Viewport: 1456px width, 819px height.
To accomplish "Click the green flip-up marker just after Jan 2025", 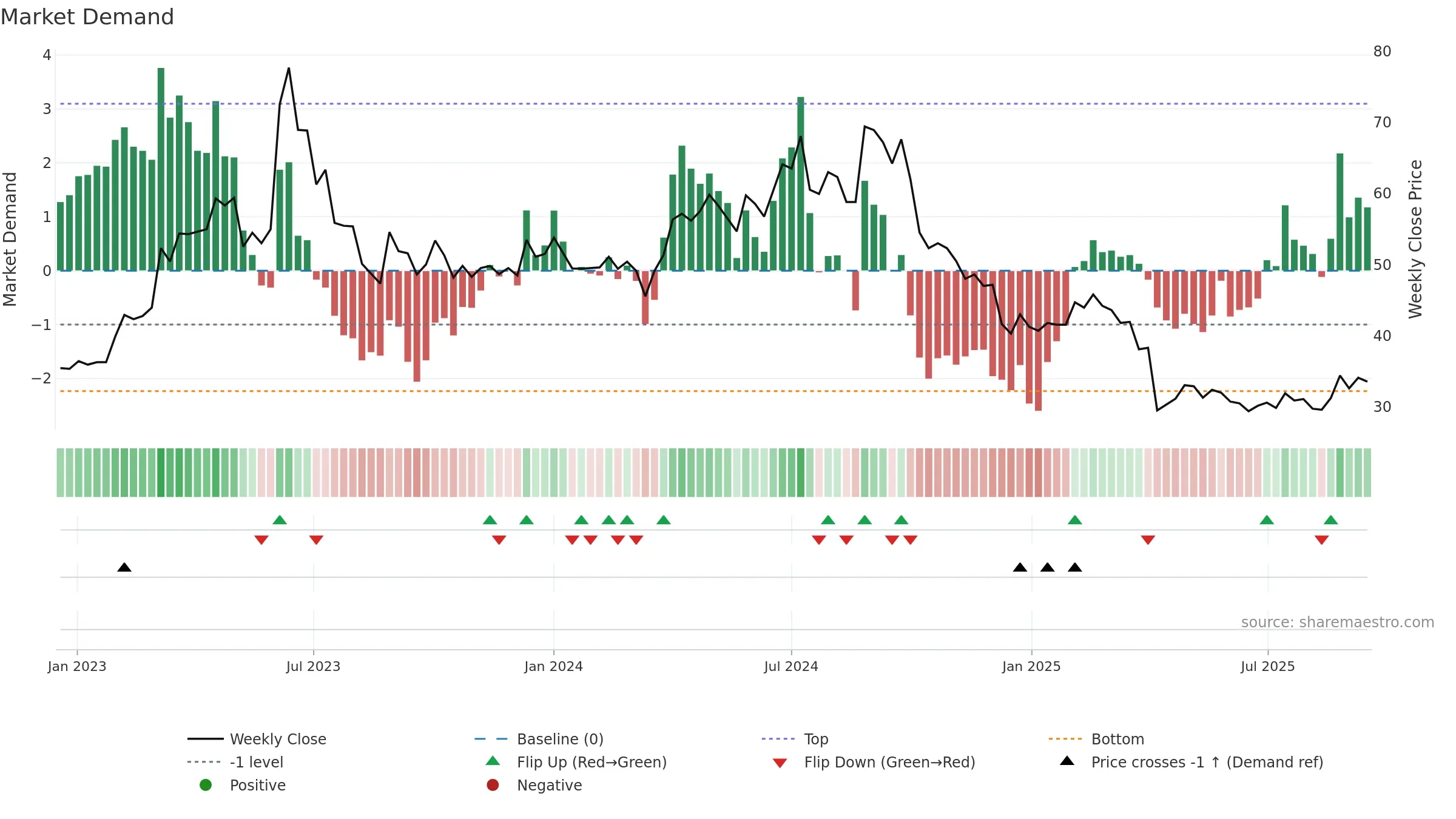I will (1075, 520).
